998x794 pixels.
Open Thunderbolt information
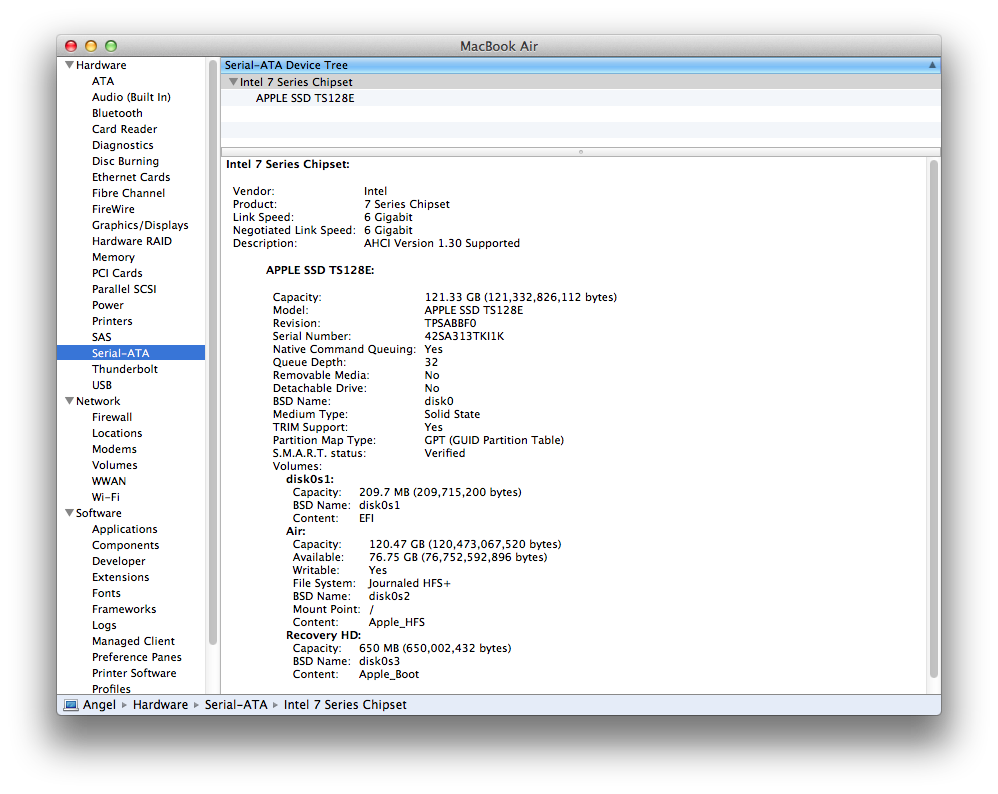click(x=125, y=369)
